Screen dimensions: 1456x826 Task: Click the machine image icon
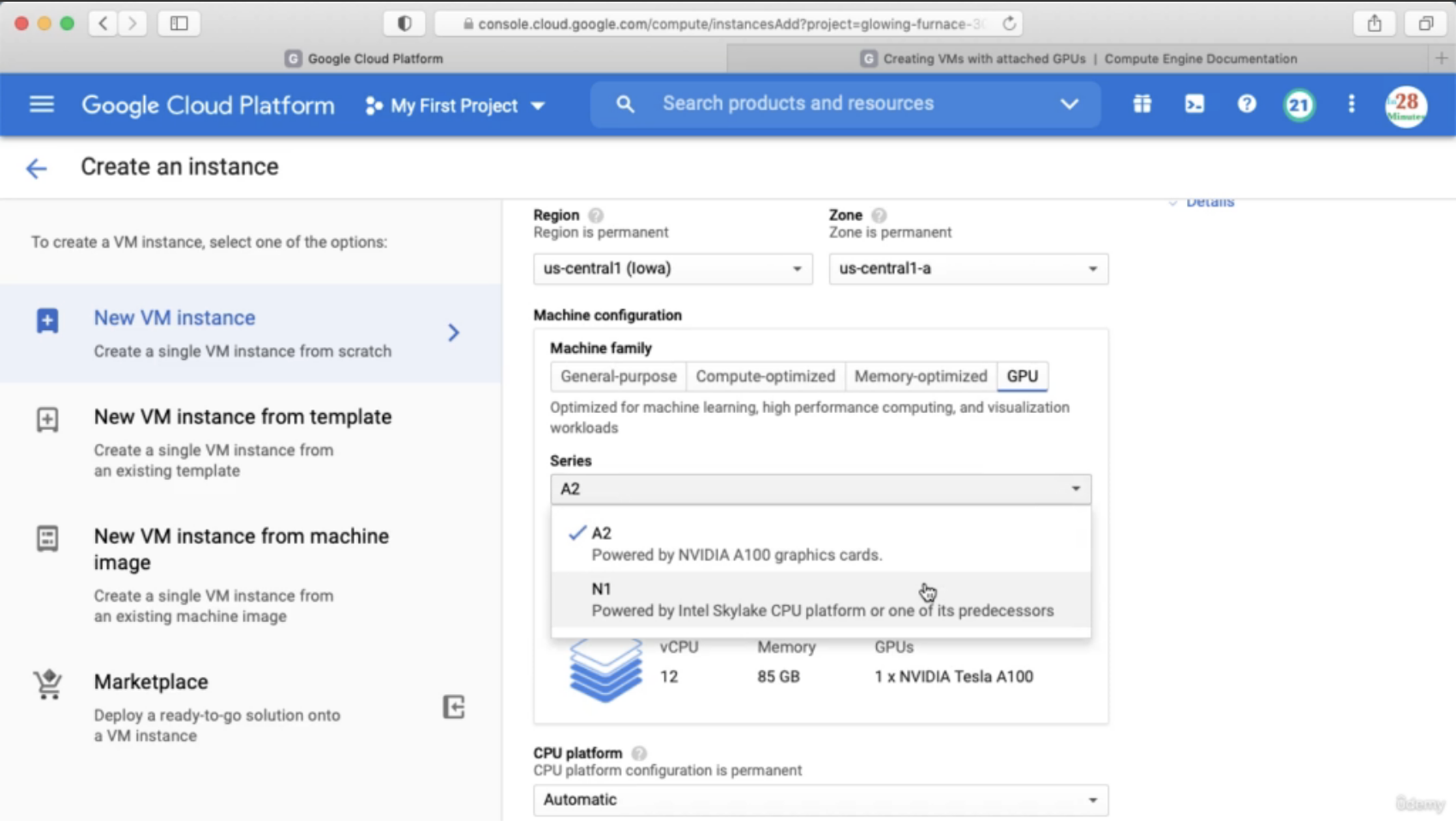pyautogui.click(x=47, y=538)
